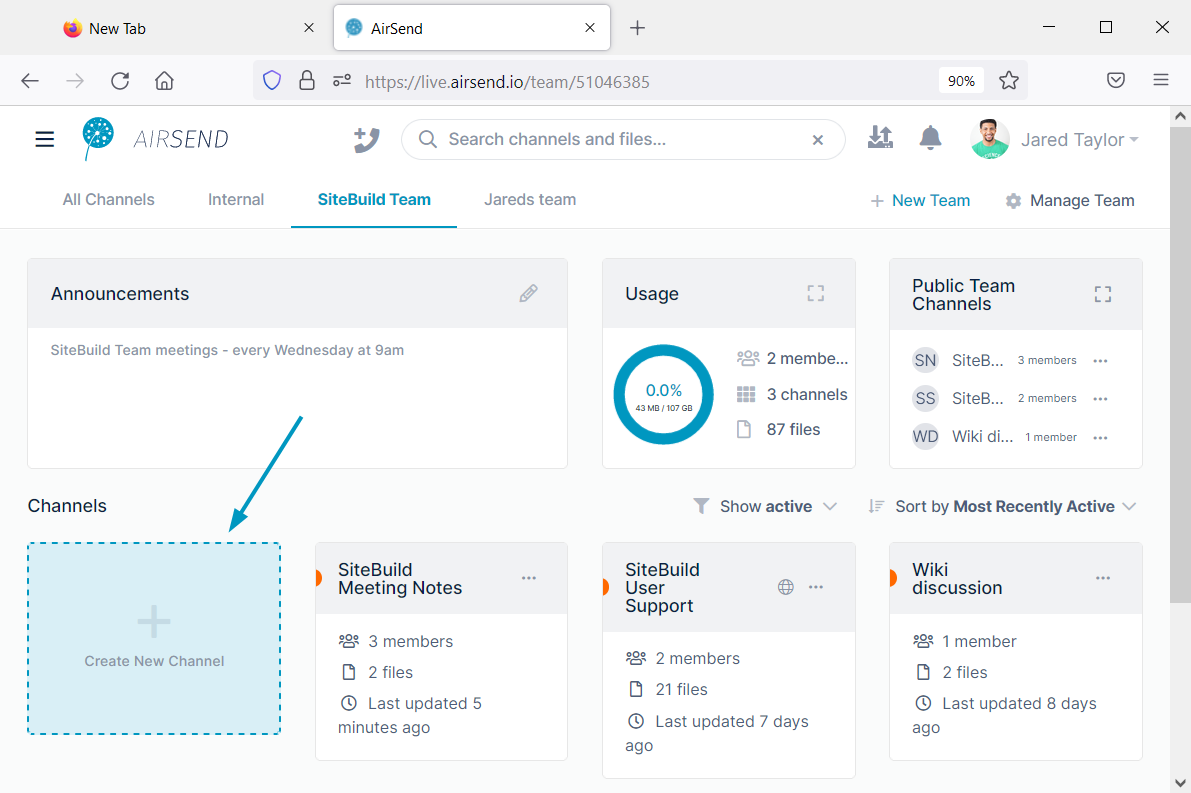The width and height of the screenshot is (1191, 793).
Task: Bookmark this page with the star
Action: (x=1009, y=81)
